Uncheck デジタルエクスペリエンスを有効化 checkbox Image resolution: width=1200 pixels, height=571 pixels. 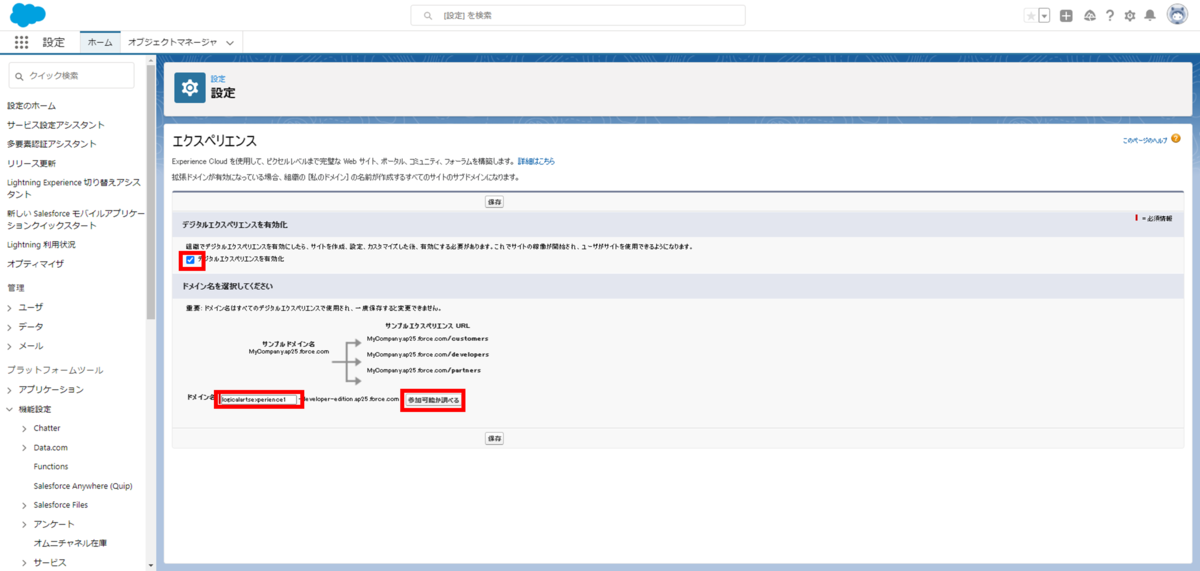tap(190, 260)
